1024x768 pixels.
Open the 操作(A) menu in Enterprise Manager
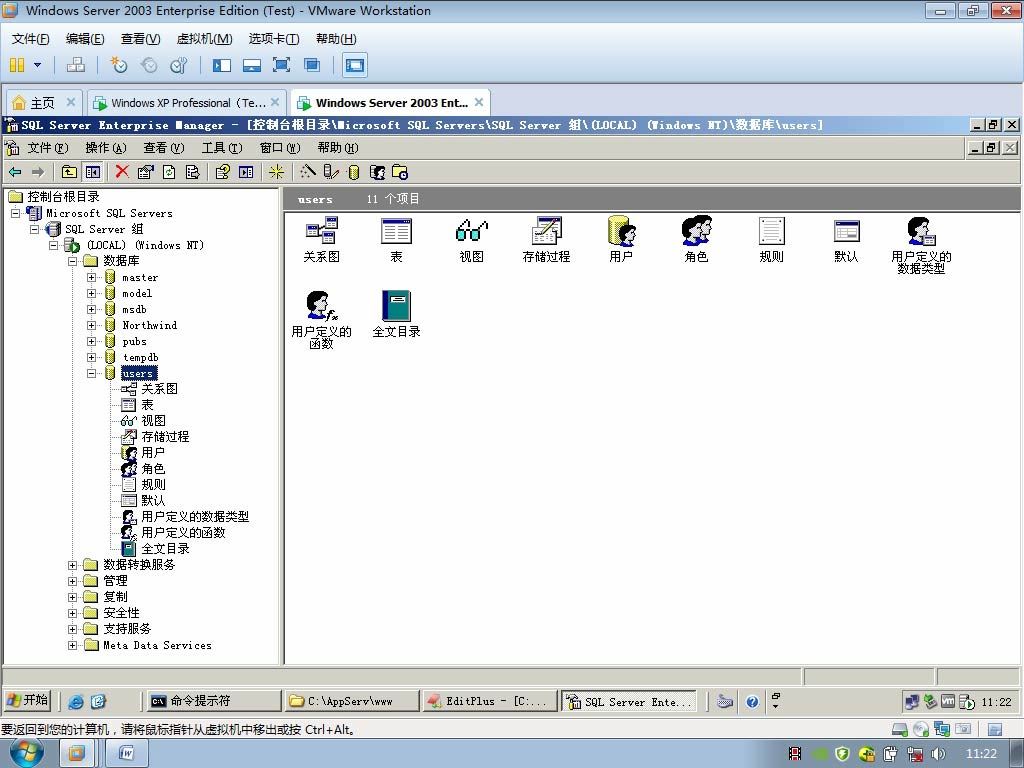click(x=106, y=148)
